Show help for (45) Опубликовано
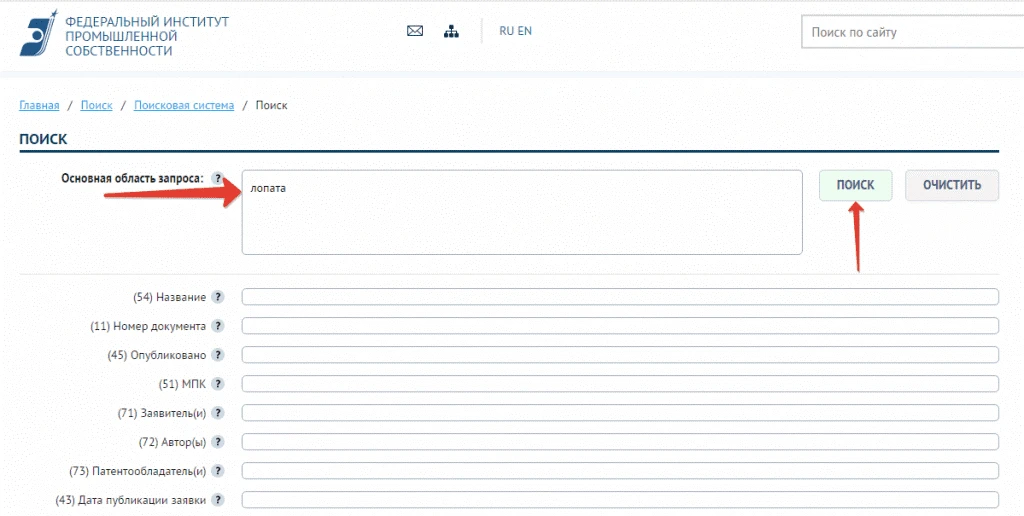Screen dimensions: 1024x516 click(x=218, y=355)
